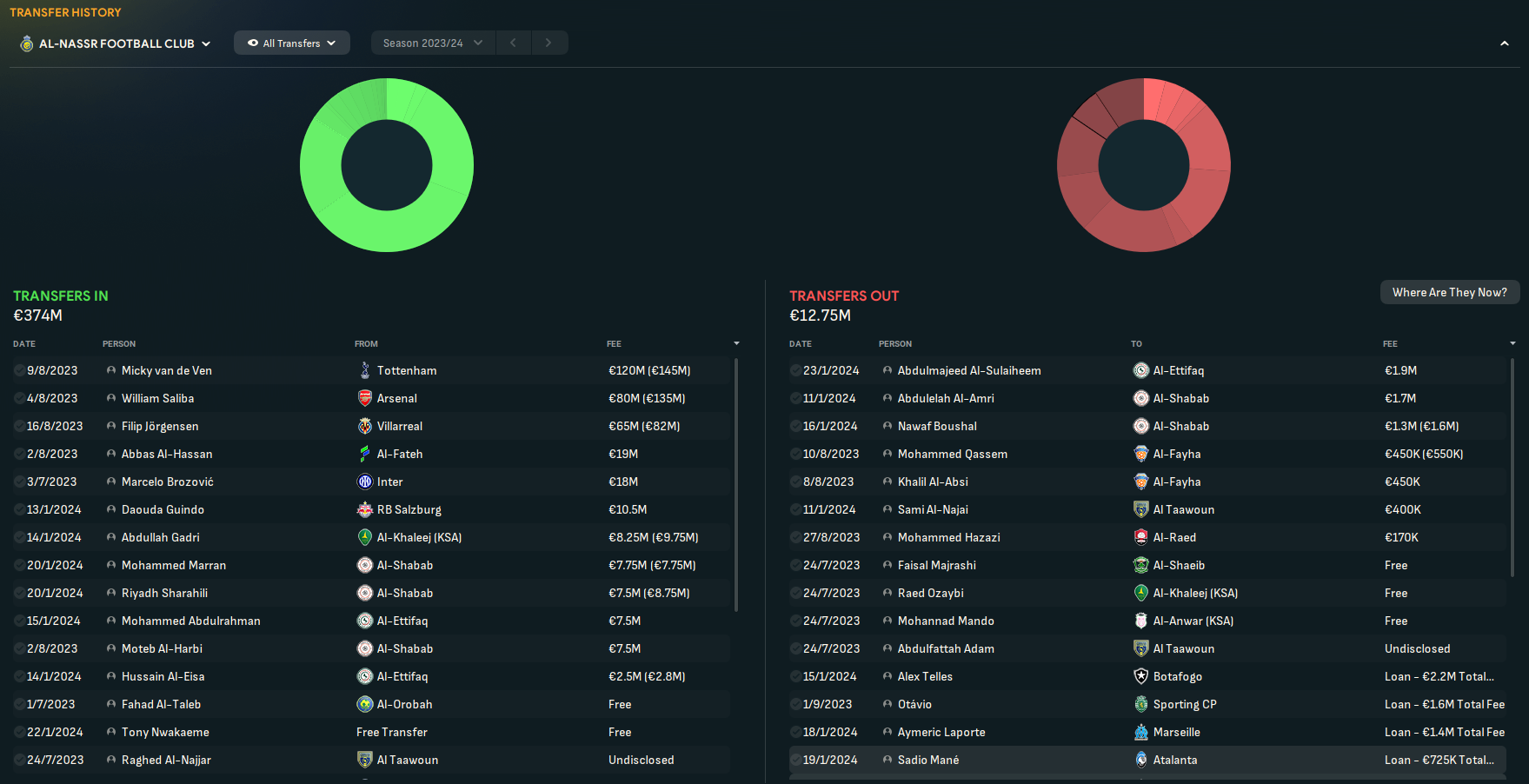
Task: Toggle the checkmark on Aymeric Laporte row
Action: coord(795,732)
